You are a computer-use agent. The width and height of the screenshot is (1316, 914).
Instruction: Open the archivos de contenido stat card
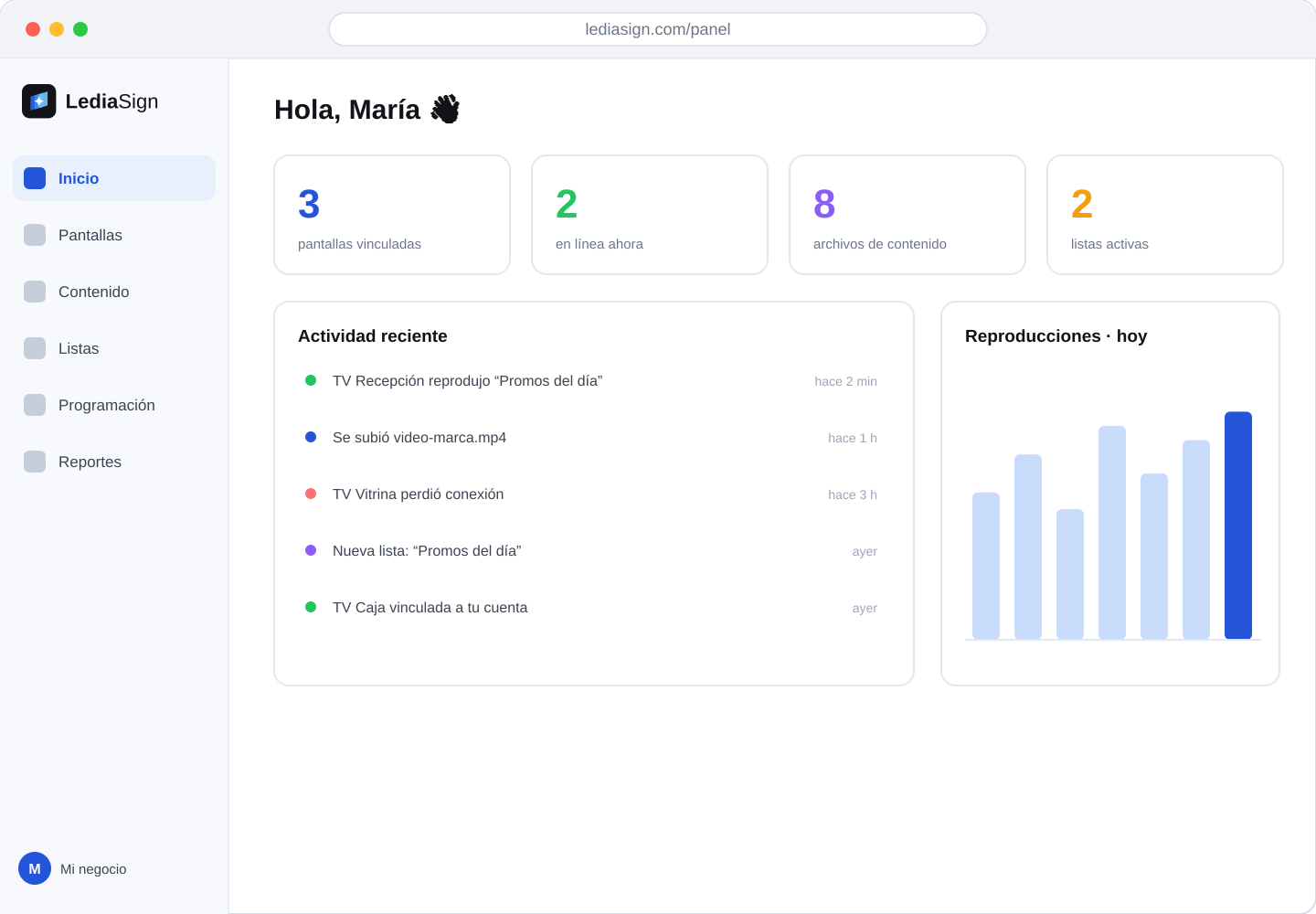[907, 215]
